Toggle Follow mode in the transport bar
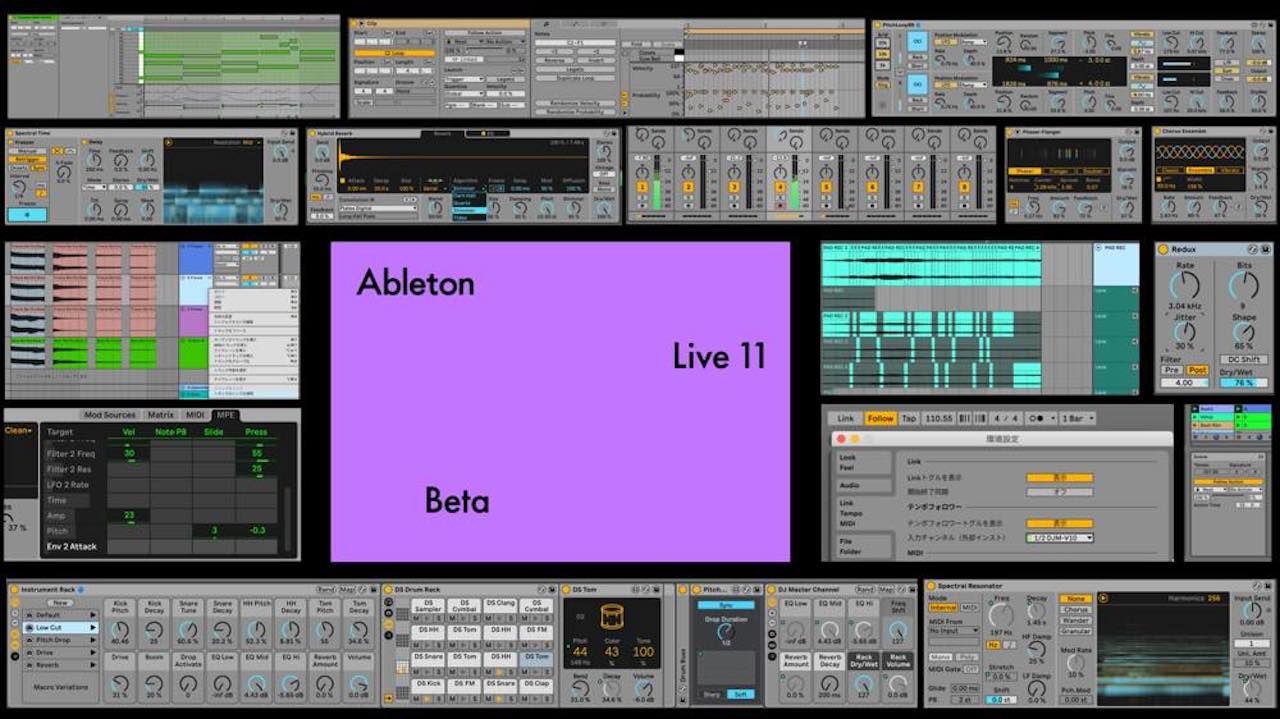The width and height of the screenshot is (1280, 719). [x=880, y=418]
